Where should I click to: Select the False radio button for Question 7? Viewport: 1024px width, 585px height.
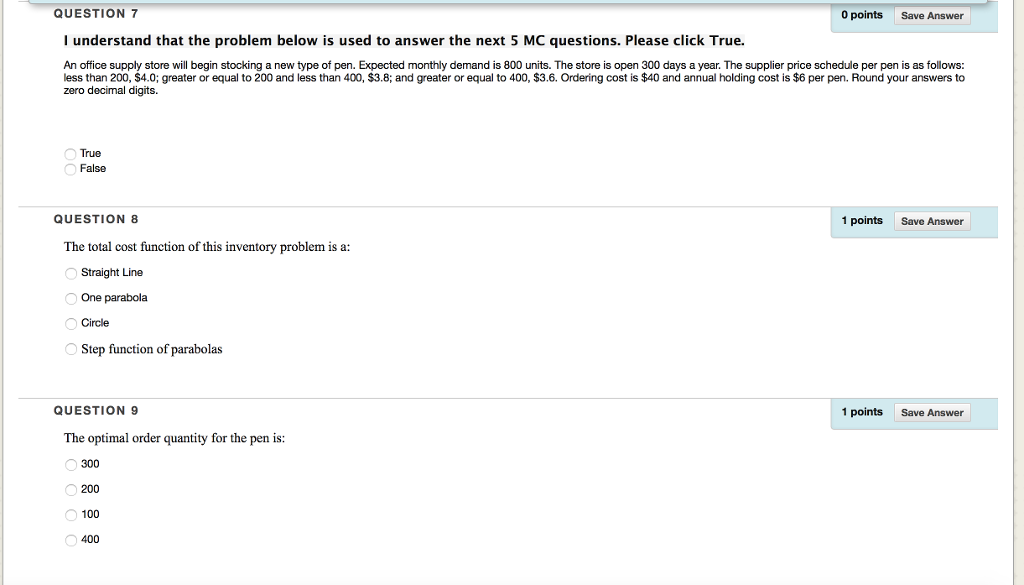tap(69, 168)
